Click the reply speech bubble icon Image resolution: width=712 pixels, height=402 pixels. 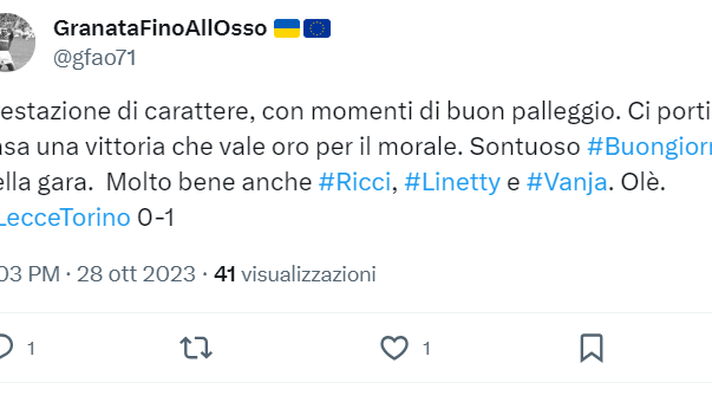(x=6, y=347)
